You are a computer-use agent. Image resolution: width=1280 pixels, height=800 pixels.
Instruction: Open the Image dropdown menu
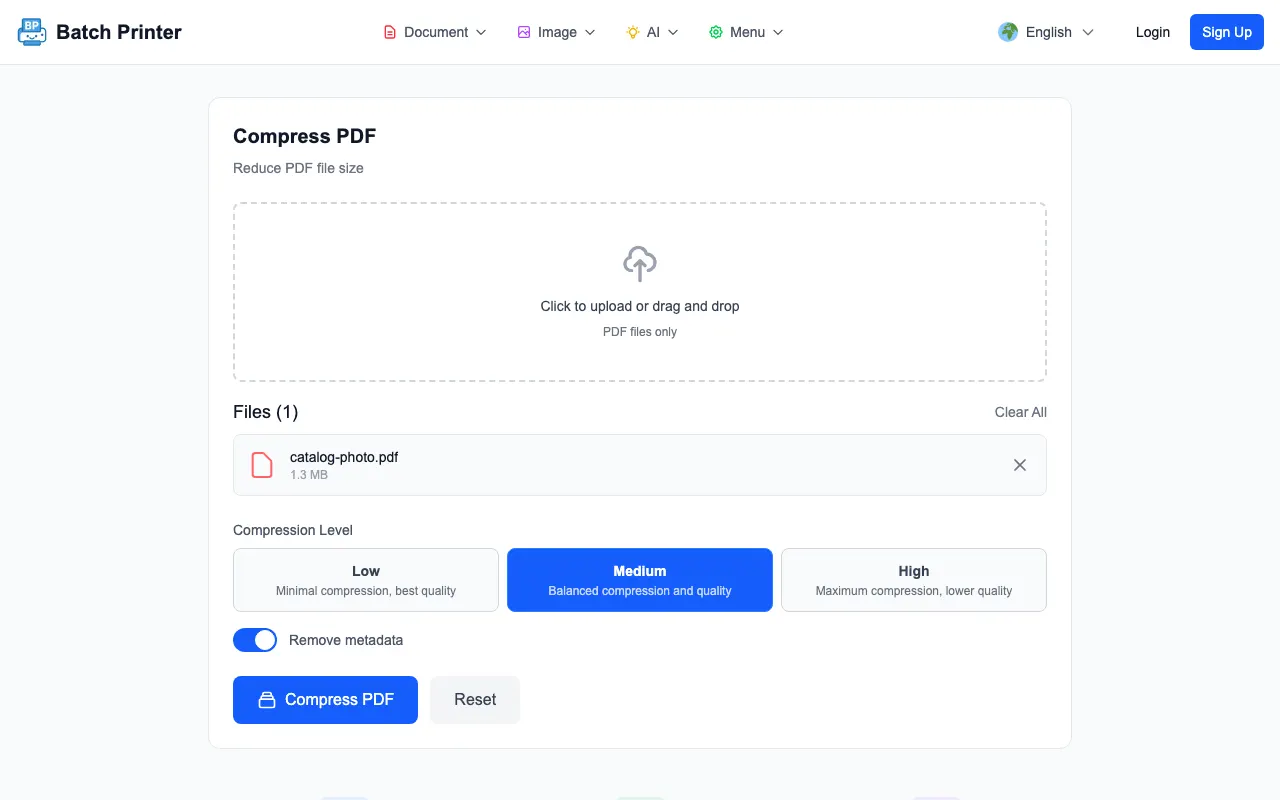(x=556, y=32)
